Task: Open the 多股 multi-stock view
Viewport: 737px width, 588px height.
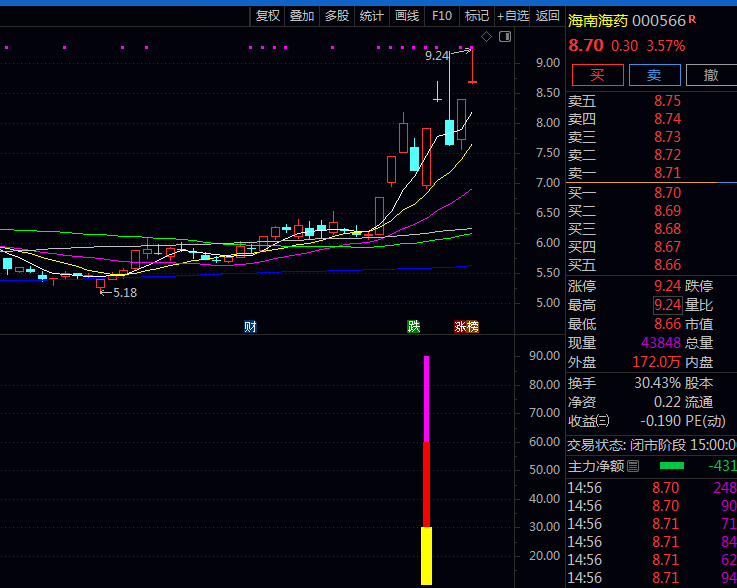Action: (x=337, y=15)
